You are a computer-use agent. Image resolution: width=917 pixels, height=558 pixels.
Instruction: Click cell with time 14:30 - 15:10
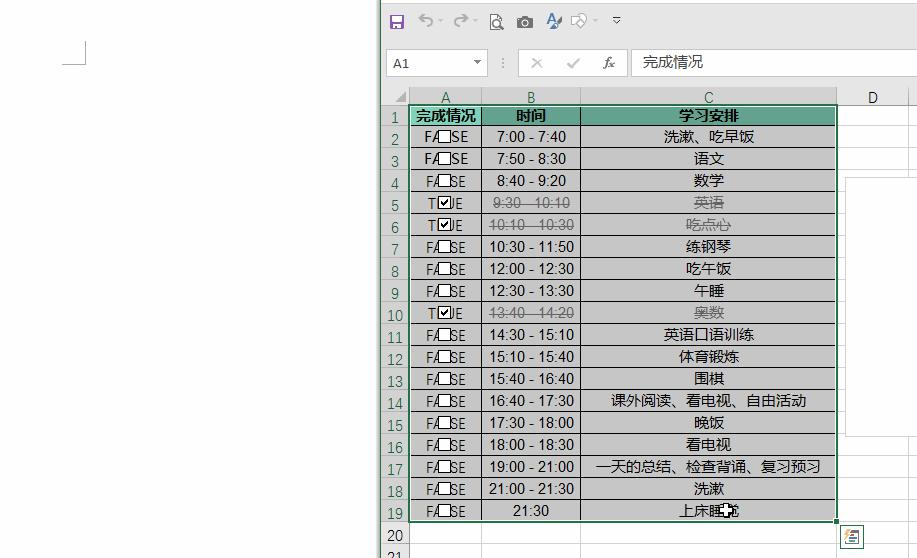tap(531, 335)
